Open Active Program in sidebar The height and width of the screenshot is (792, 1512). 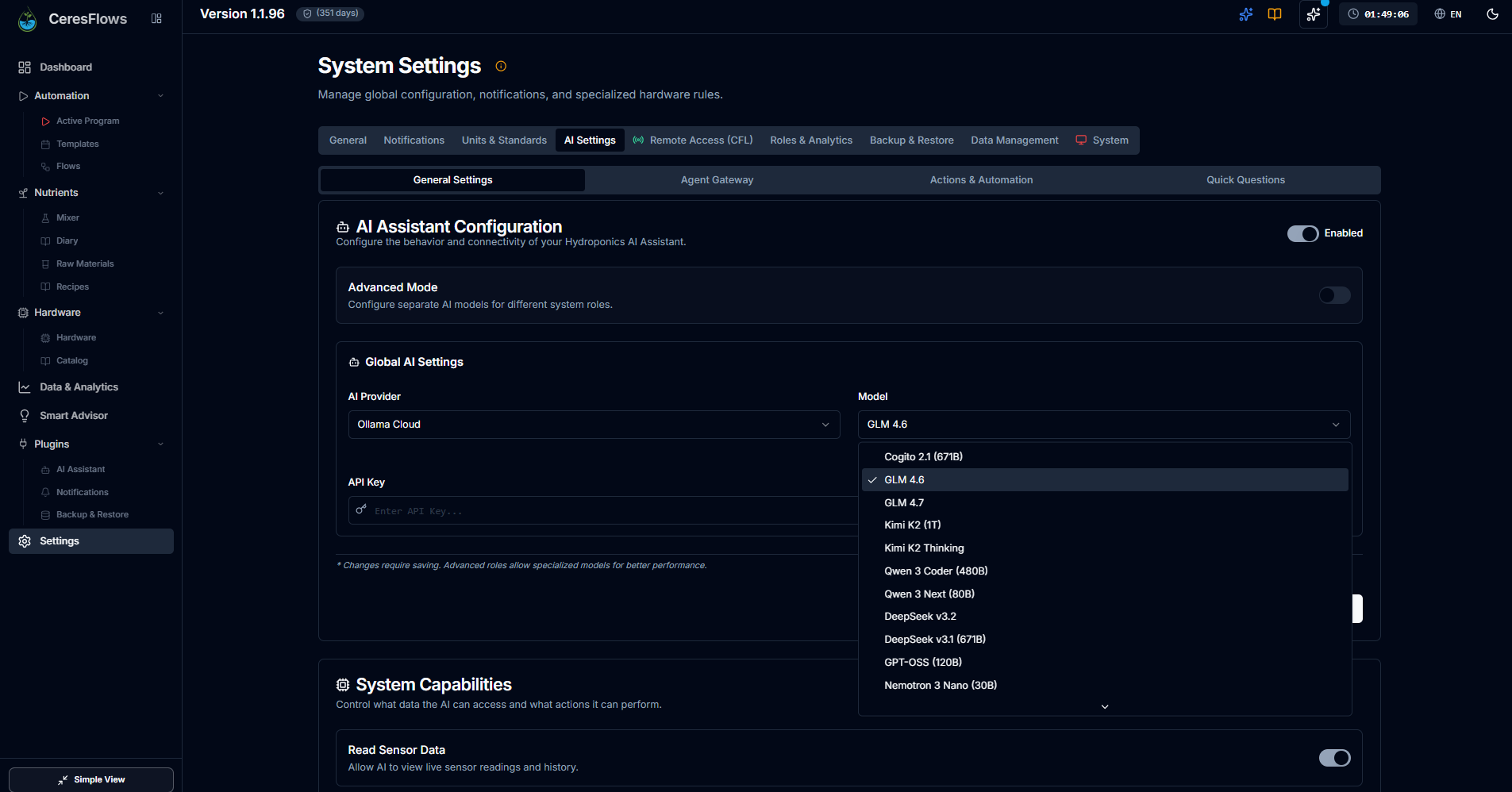coord(87,121)
